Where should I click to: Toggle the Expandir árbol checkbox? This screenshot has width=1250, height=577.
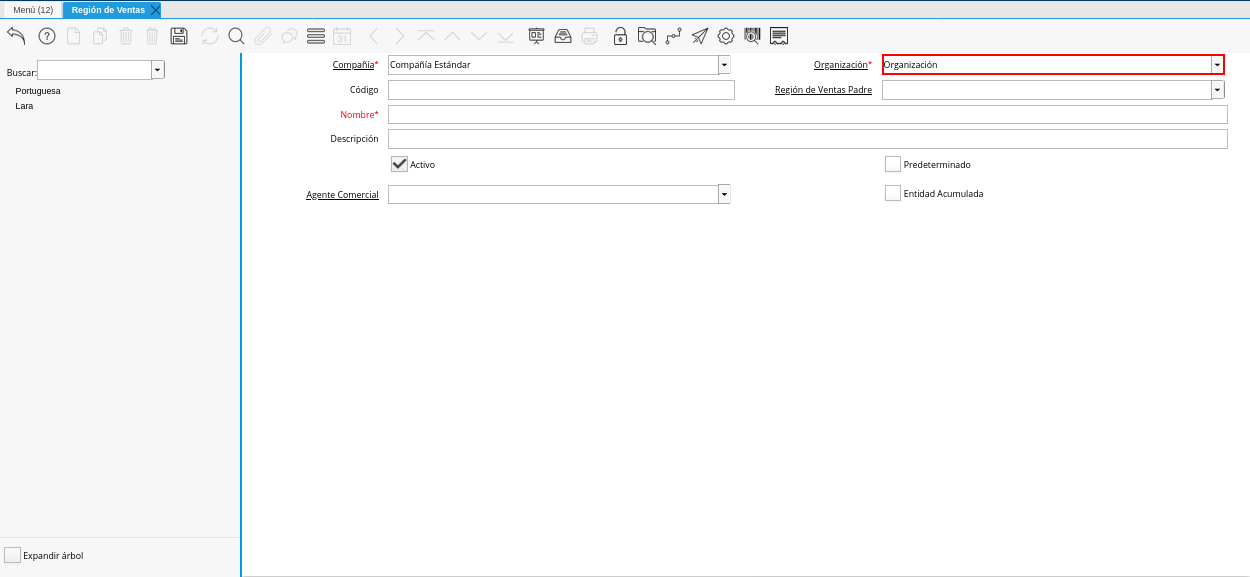12,555
